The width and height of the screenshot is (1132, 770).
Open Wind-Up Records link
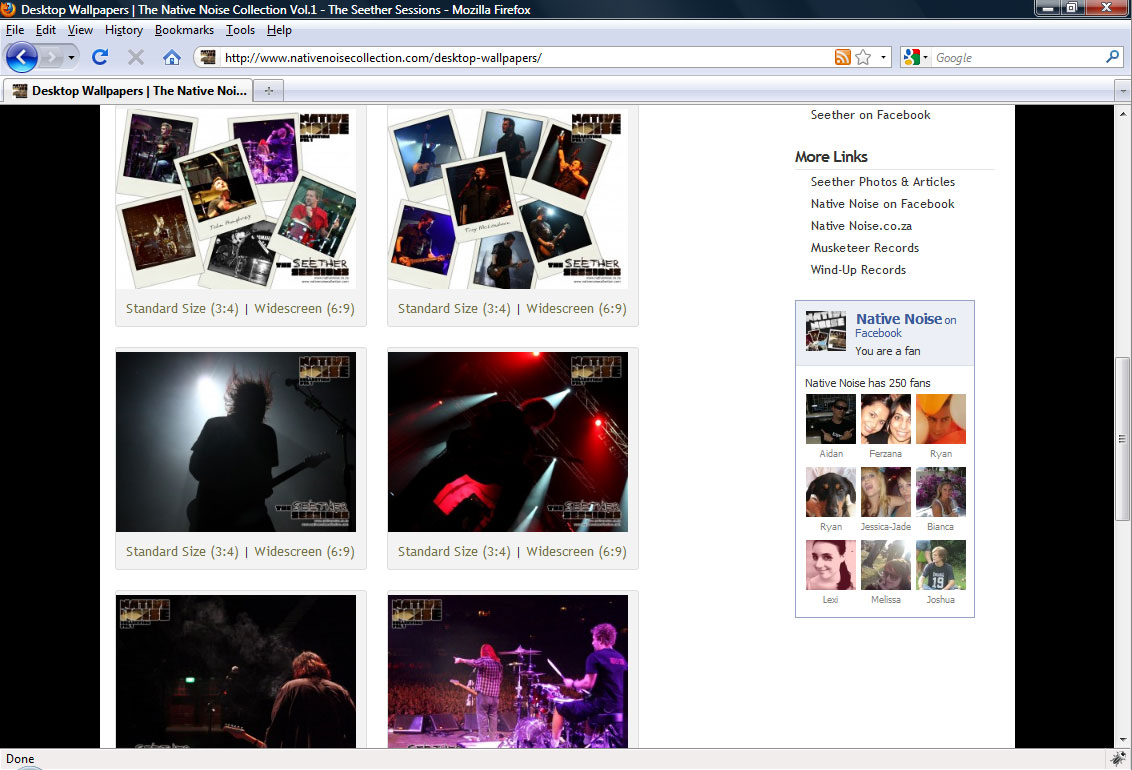tap(858, 270)
